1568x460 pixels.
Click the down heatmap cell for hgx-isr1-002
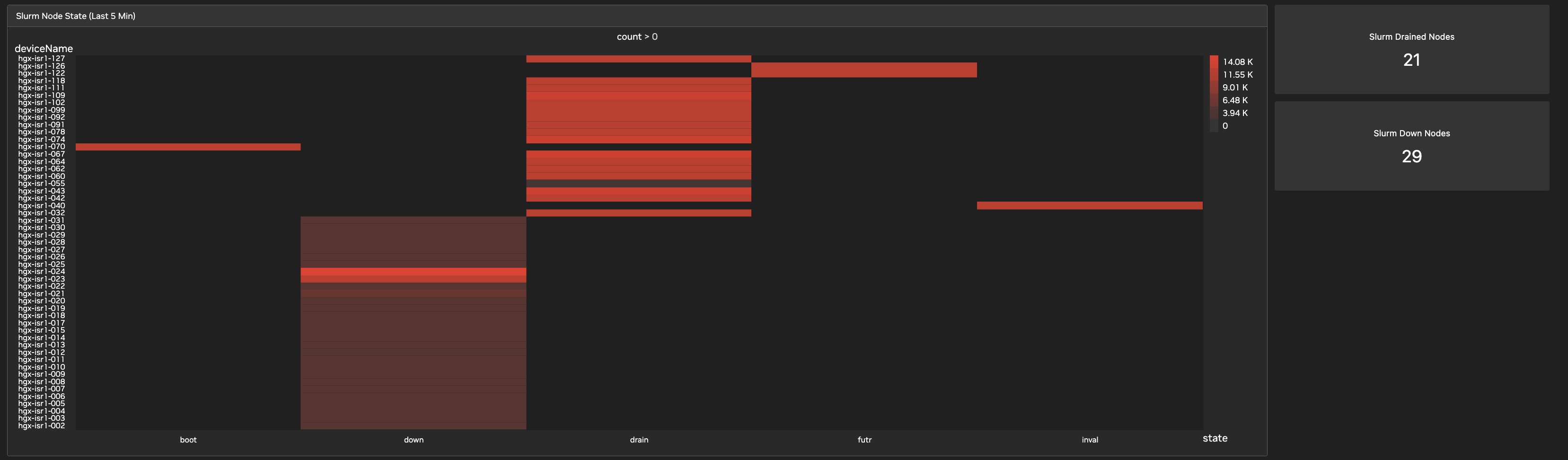click(414, 426)
